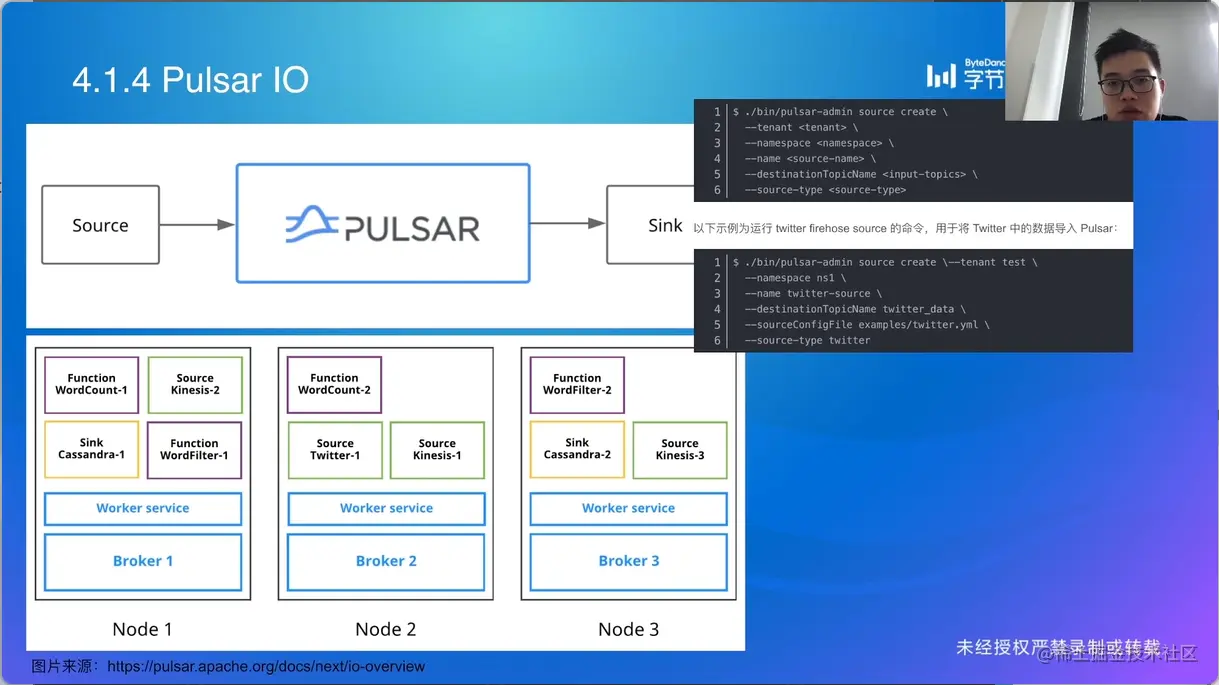Select the 'Function WordFilter-1' box
Viewport: 1219px width, 685px height.
[x=194, y=450]
